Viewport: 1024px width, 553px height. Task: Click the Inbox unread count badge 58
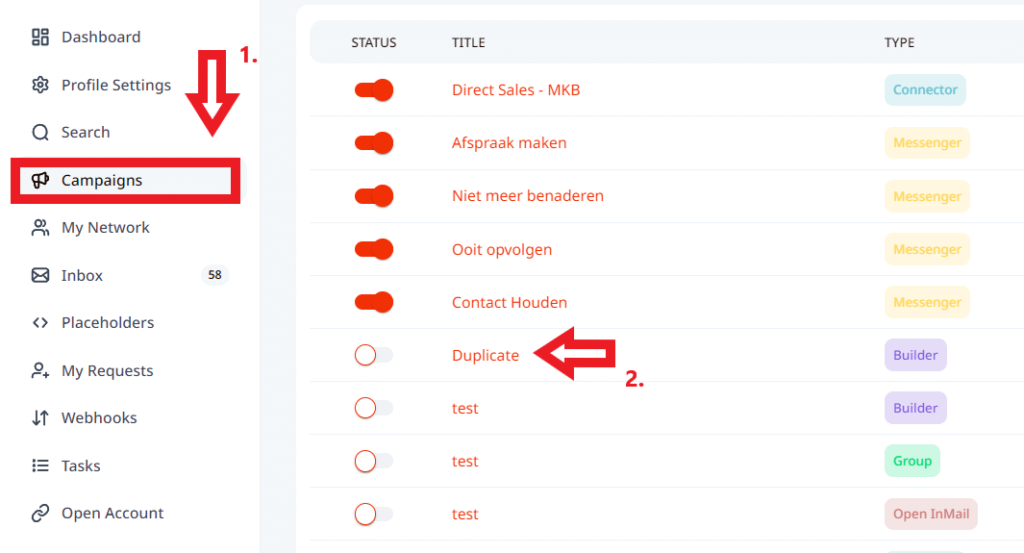214,275
